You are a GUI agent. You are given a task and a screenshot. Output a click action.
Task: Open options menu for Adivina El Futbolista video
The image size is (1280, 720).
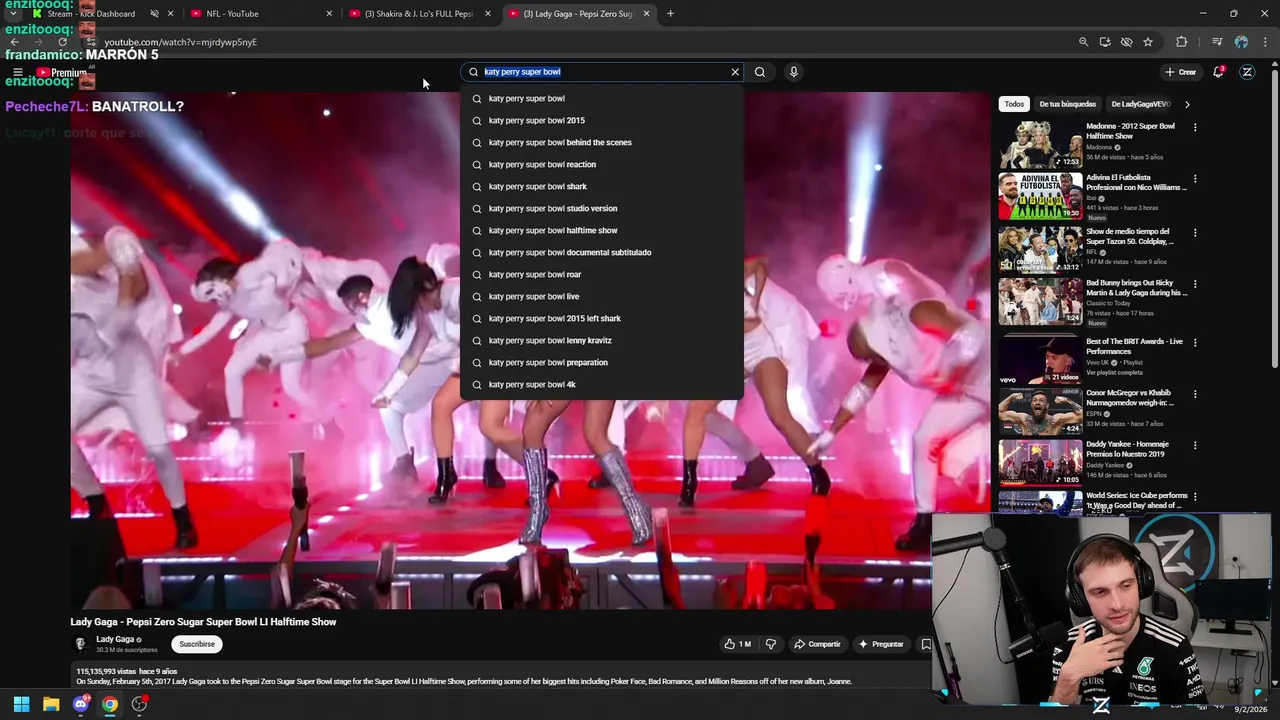tap(1195, 179)
